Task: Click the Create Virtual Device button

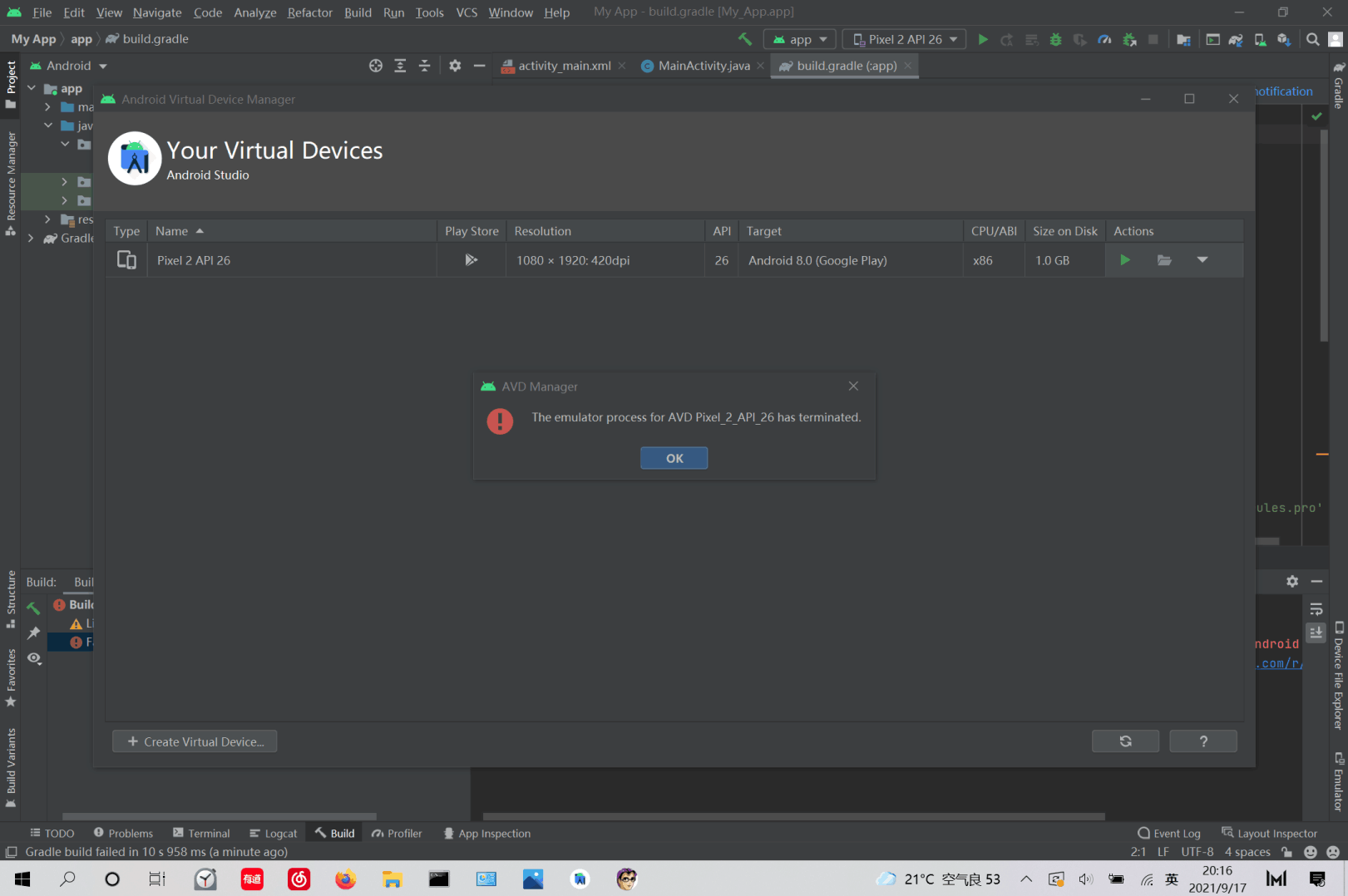Action: pyautogui.click(x=195, y=741)
